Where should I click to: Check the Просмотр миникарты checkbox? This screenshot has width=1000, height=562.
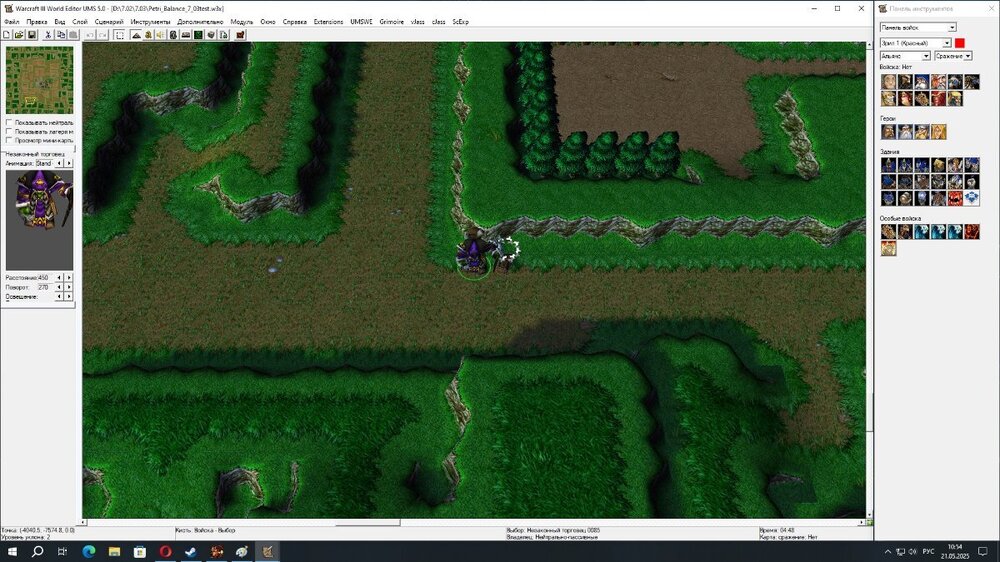(10, 140)
